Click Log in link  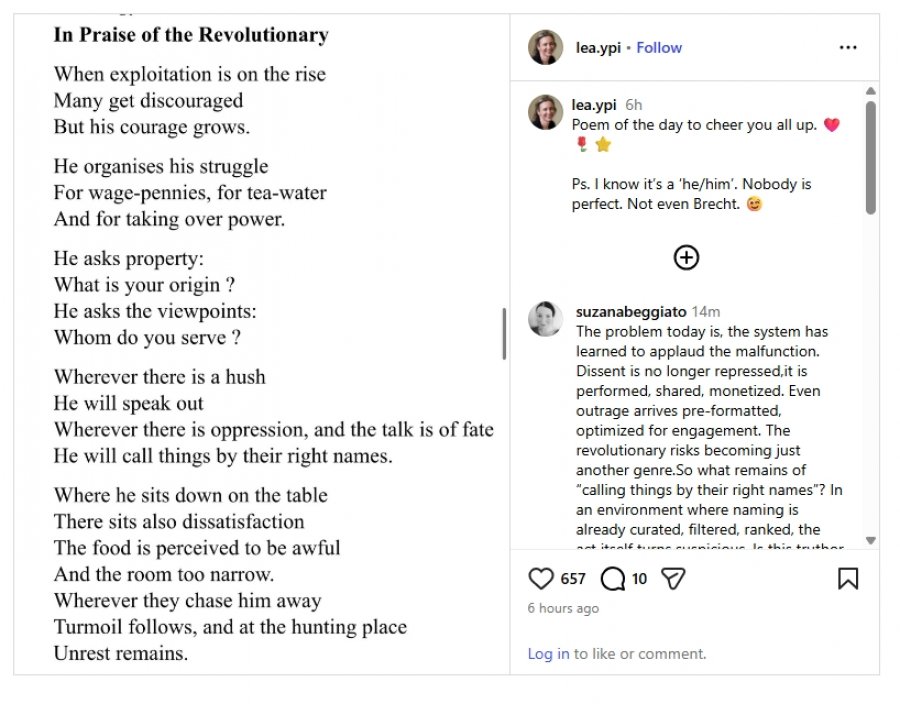click(548, 654)
